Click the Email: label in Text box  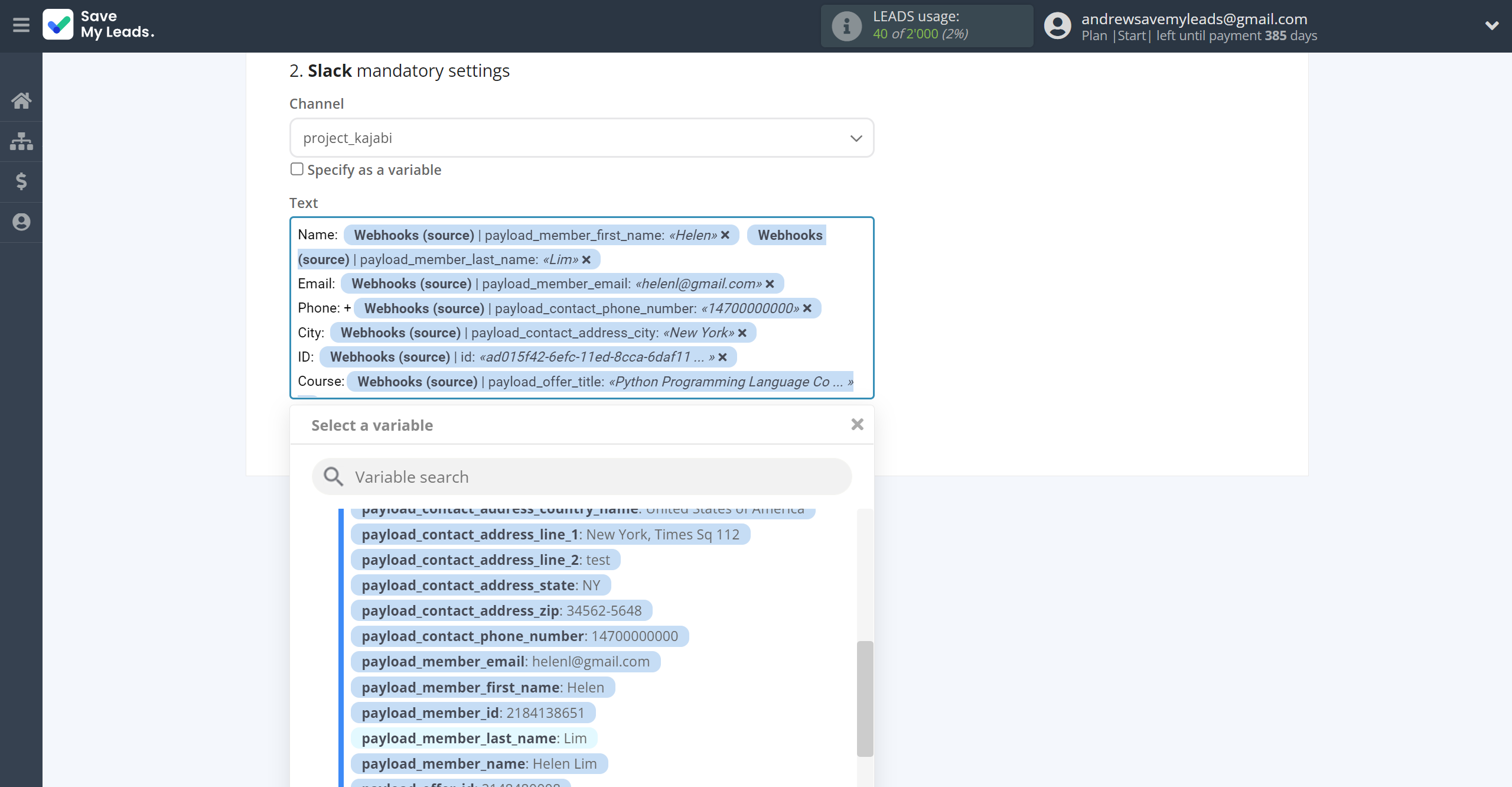pyautogui.click(x=316, y=284)
